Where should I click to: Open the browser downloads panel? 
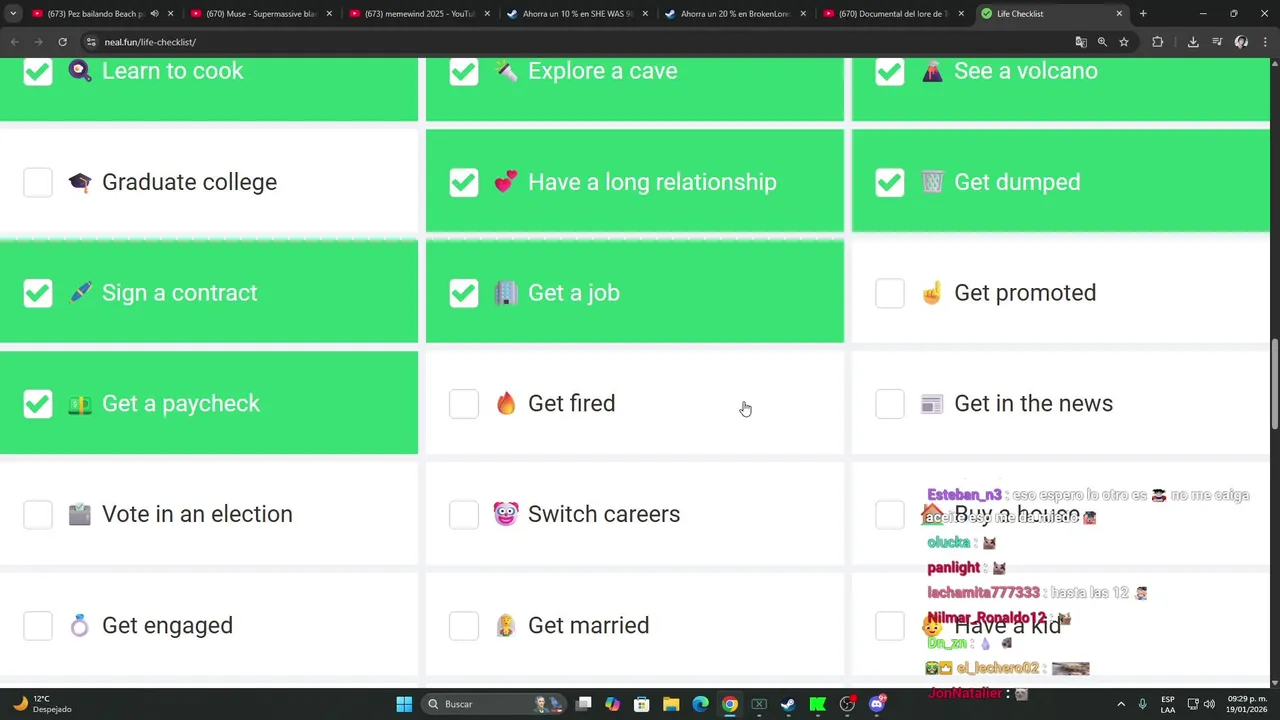pos(1193,42)
